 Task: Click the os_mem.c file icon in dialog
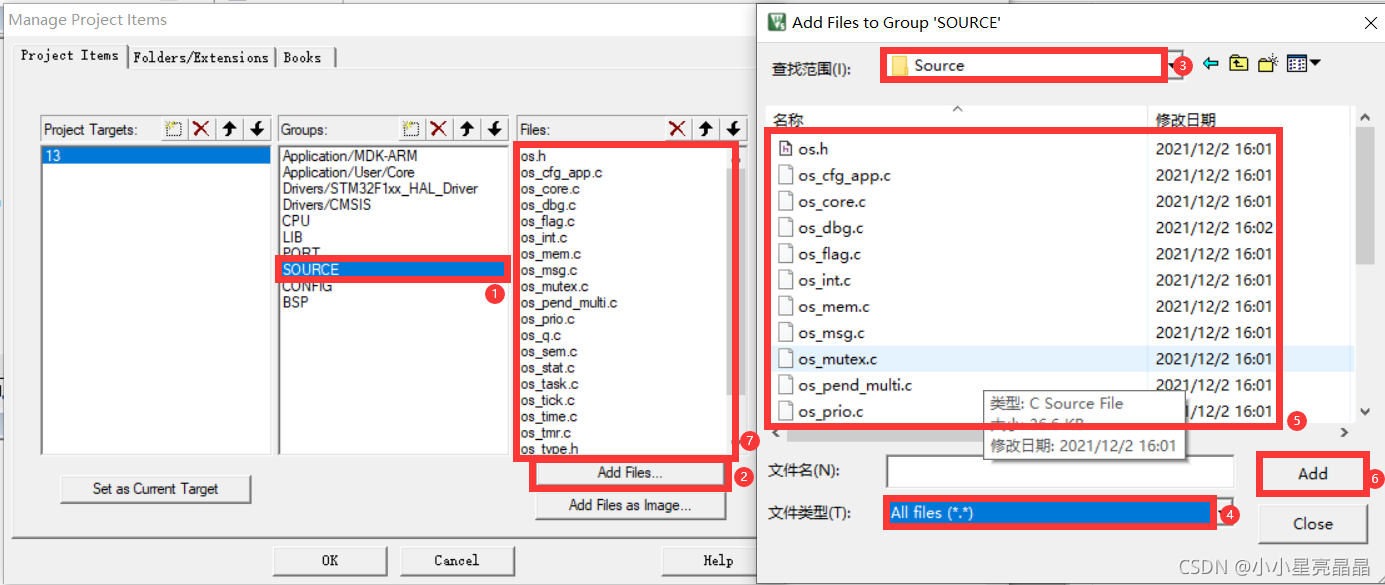(785, 306)
